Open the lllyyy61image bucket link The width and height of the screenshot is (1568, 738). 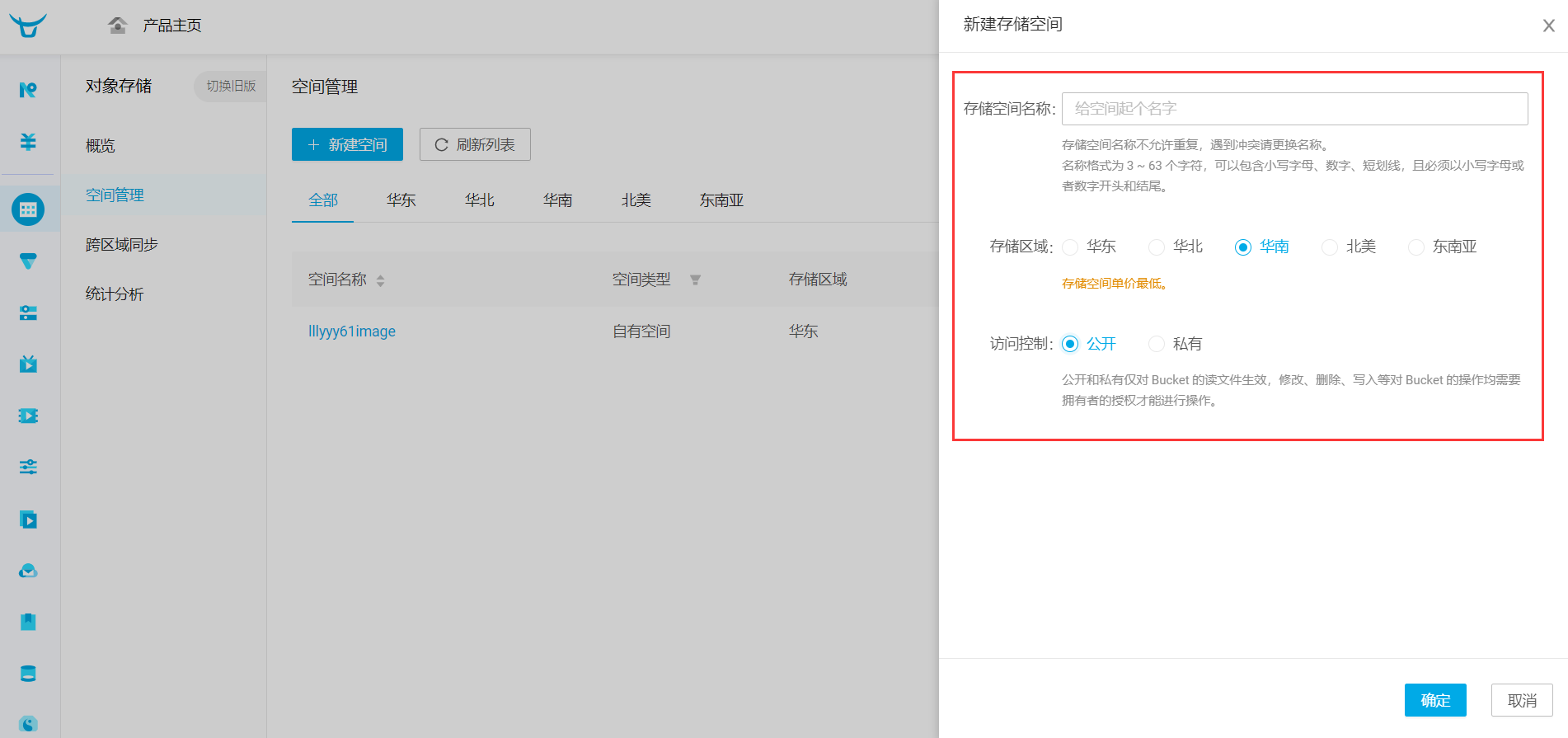352,331
